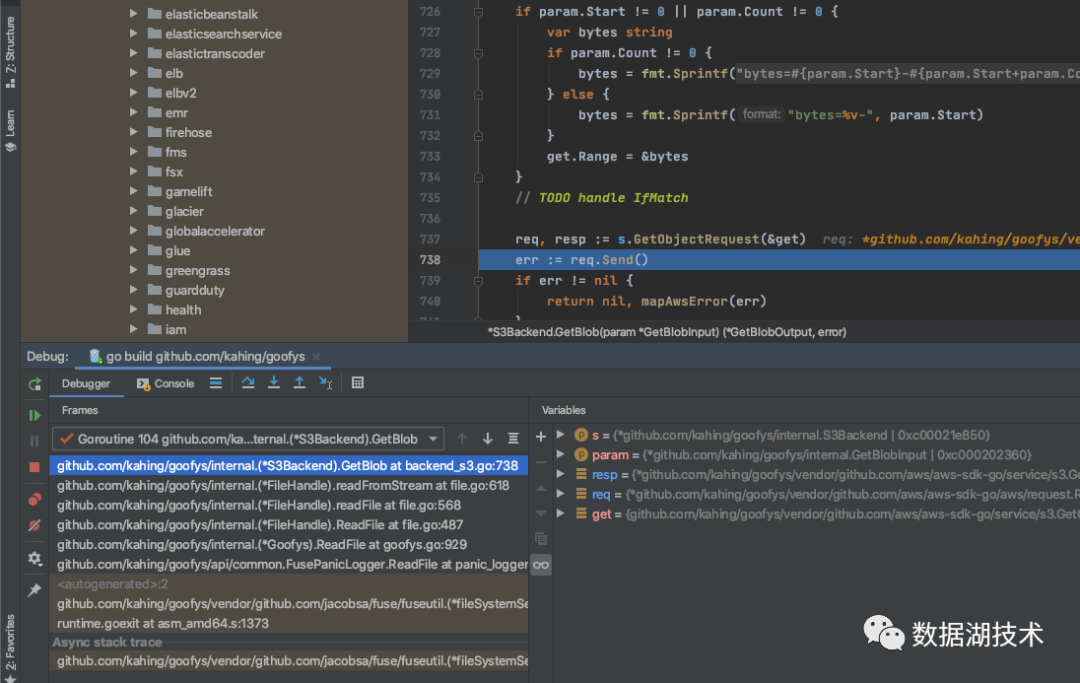
Task: Switch to Debugger tab
Action: pyautogui.click(x=86, y=383)
